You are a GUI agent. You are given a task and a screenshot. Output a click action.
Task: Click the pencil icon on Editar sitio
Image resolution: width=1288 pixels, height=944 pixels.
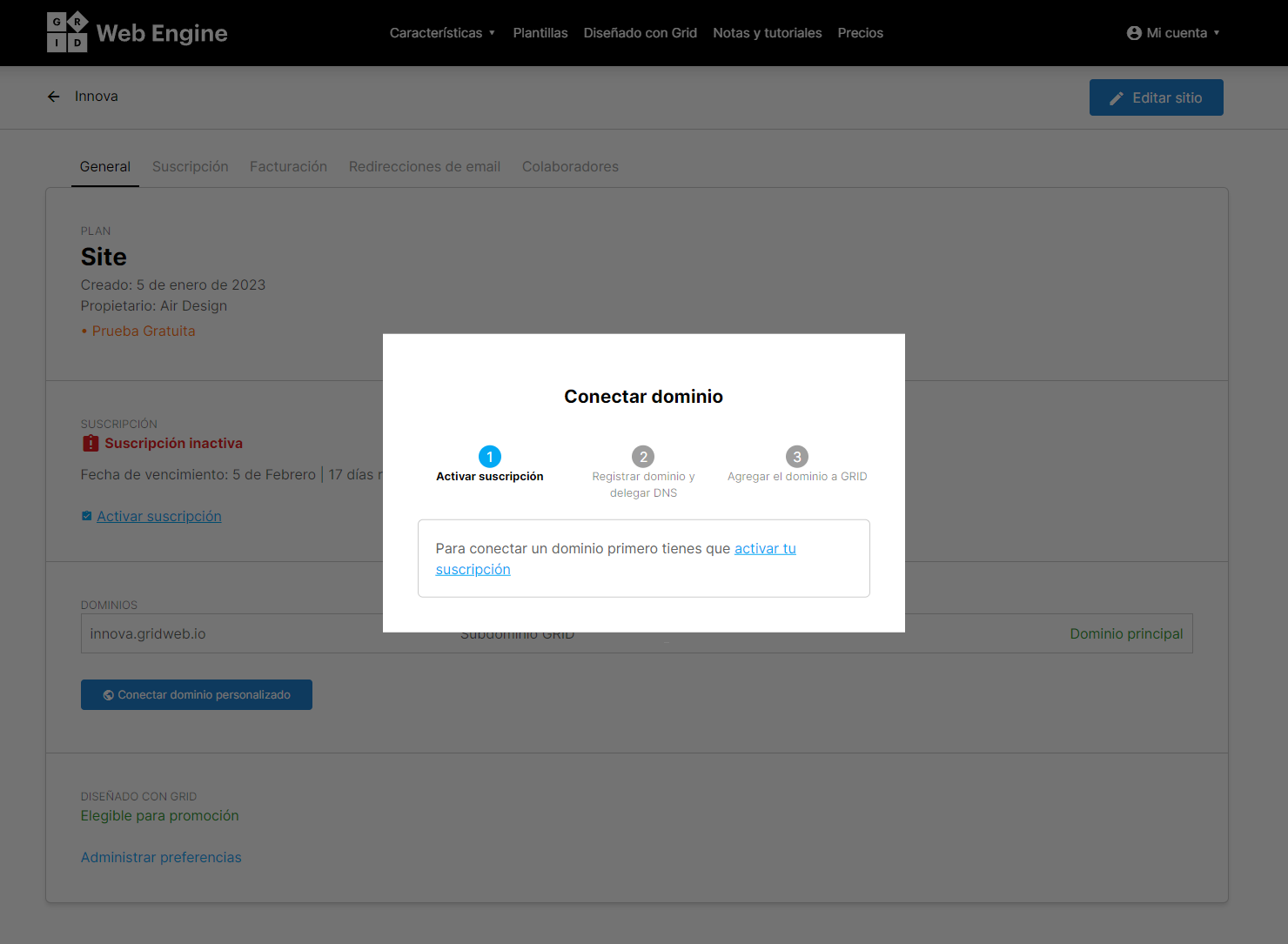(x=1117, y=98)
